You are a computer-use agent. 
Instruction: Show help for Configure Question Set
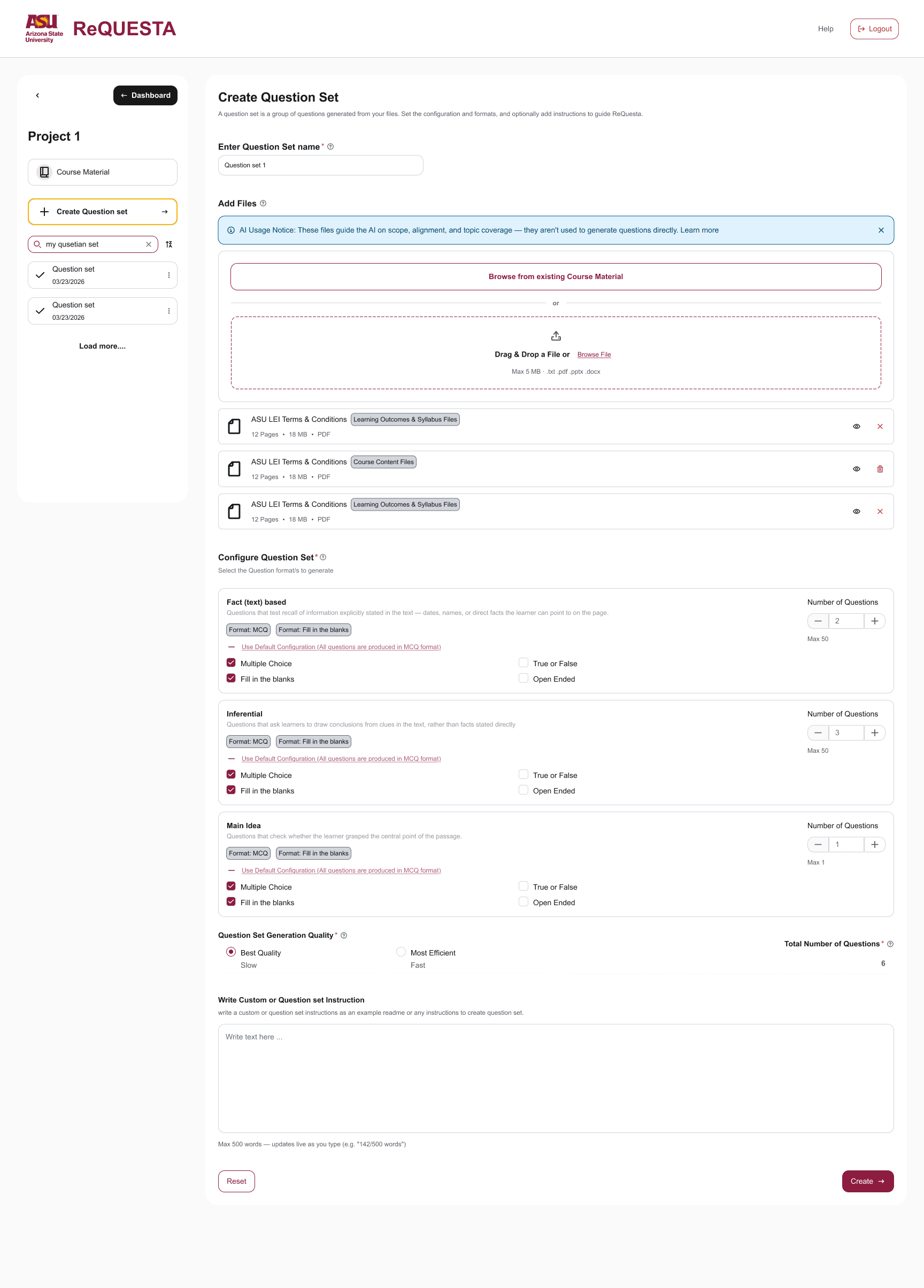(323, 557)
